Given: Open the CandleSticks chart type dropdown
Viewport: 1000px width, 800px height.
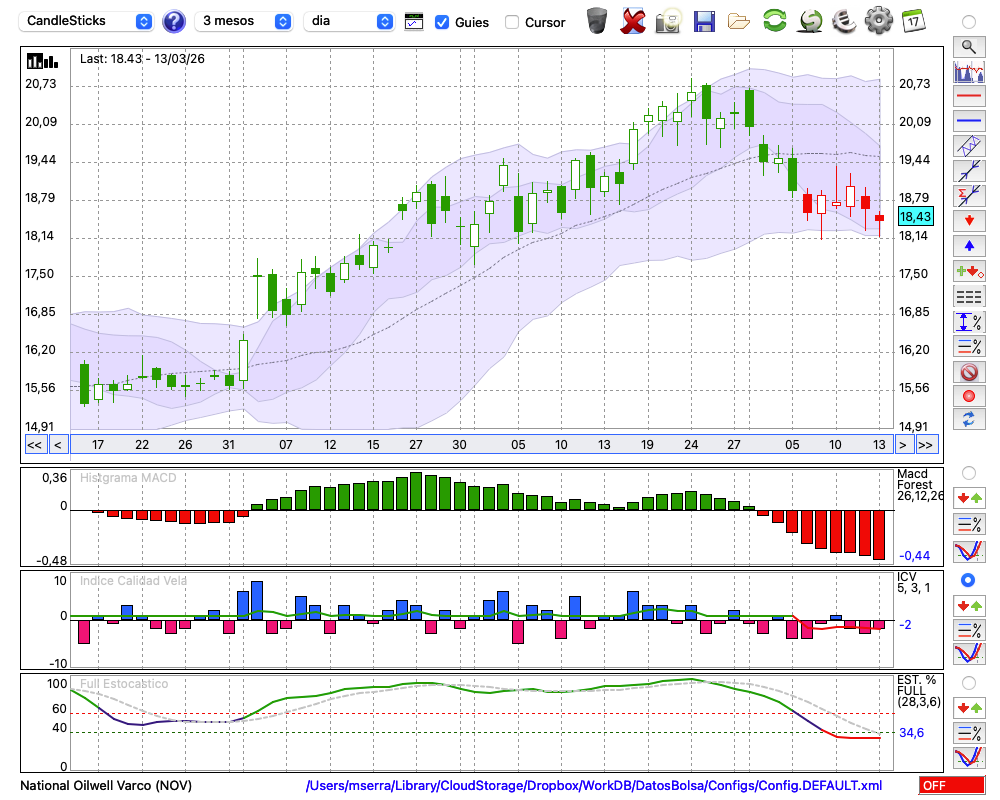Looking at the screenshot, I should (x=85, y=21).
